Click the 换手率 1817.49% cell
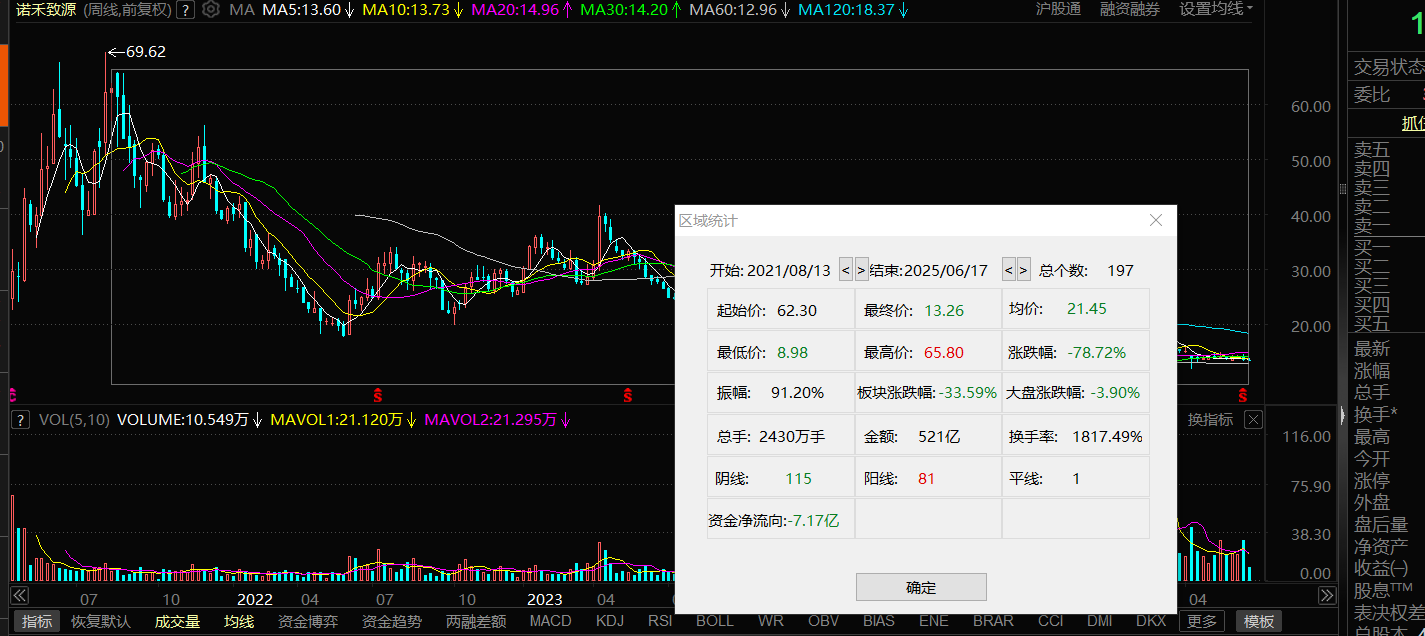Viewport: 1425px width, 636px height. click(1076, 436)
